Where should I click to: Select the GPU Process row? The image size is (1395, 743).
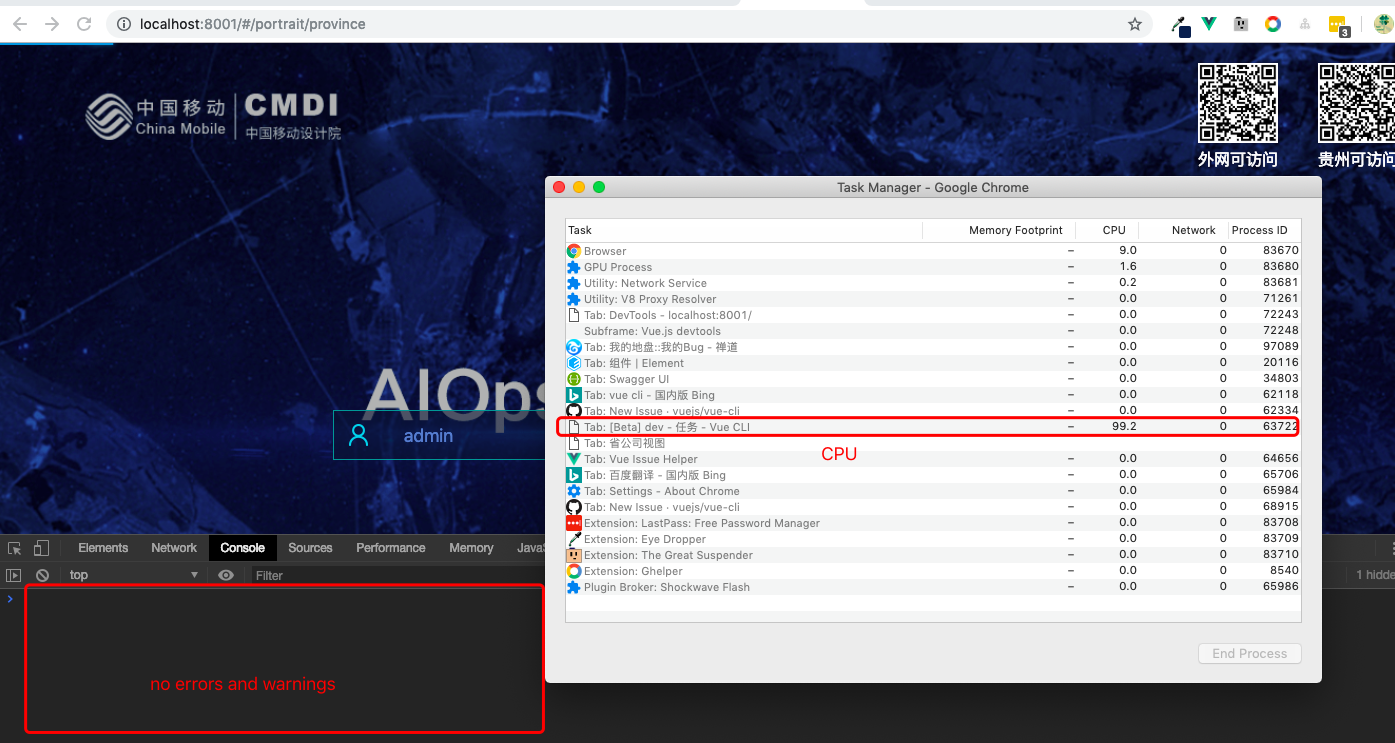[x=933, y=267]
